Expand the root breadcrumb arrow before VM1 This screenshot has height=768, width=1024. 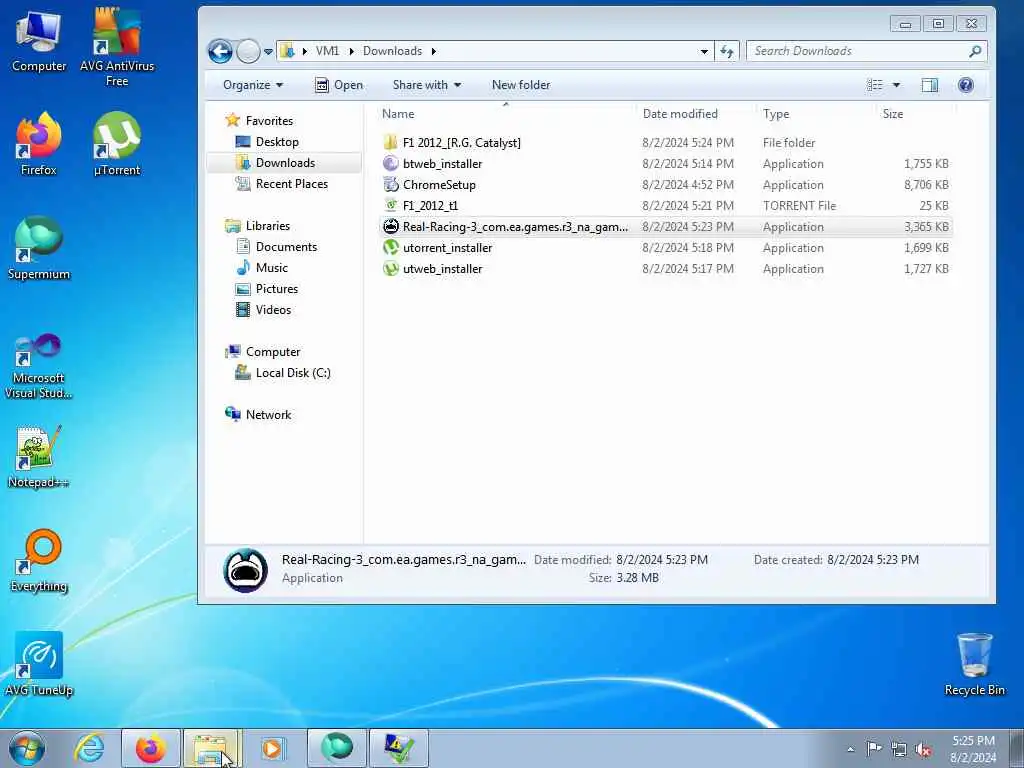(304, 51)
